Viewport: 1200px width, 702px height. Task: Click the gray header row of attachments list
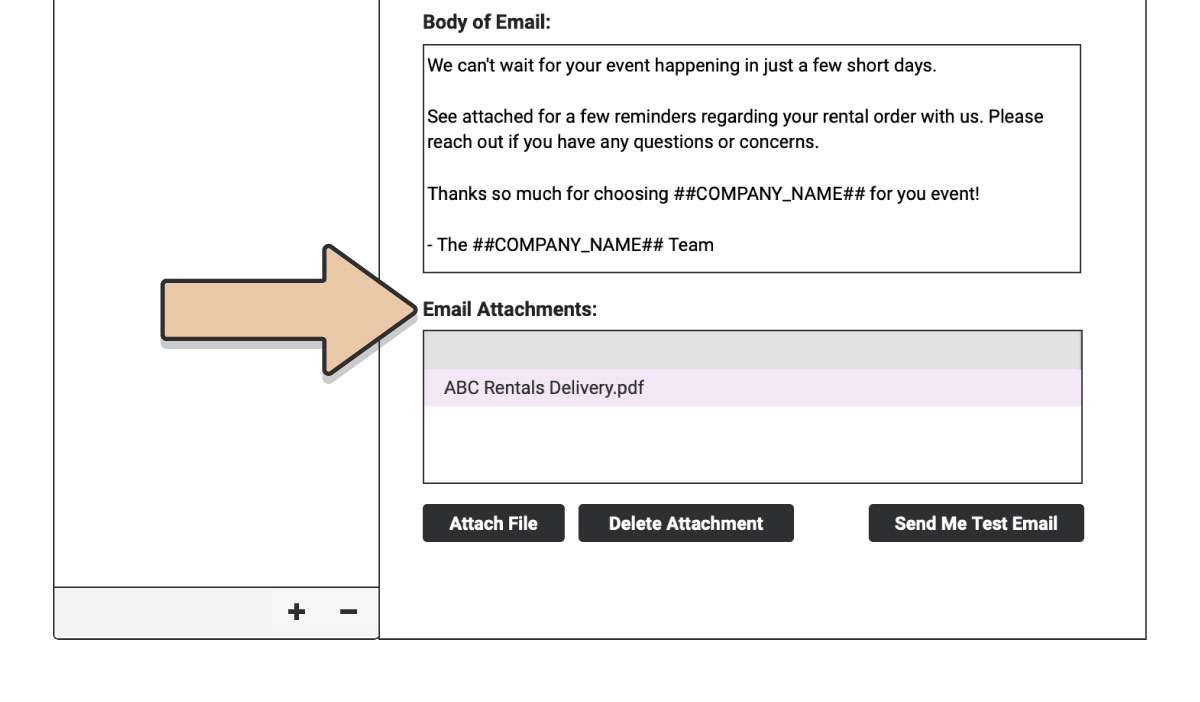pyautogui.click(x=752, y=351)
